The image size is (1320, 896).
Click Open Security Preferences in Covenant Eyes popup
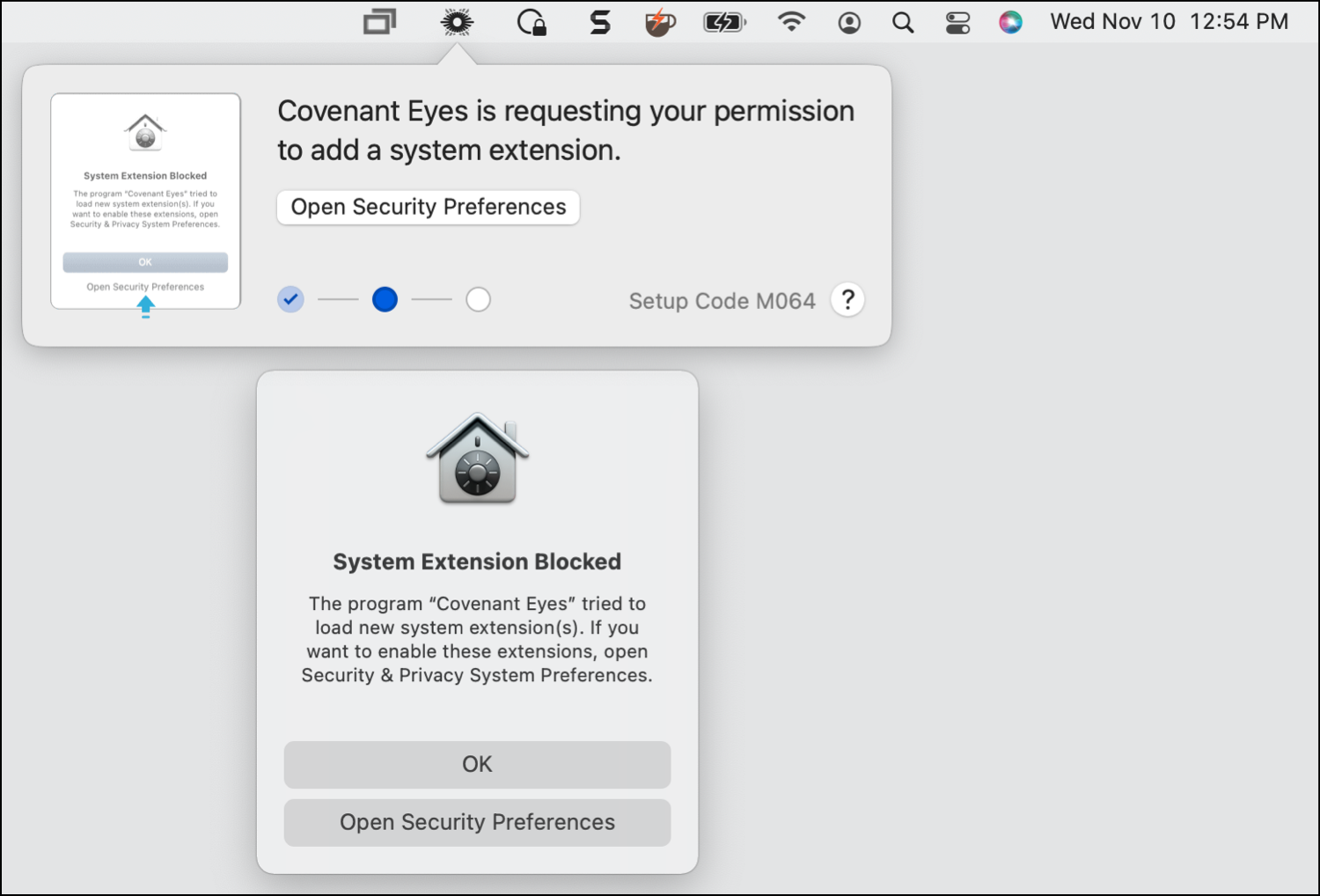(x=429, y=208)
